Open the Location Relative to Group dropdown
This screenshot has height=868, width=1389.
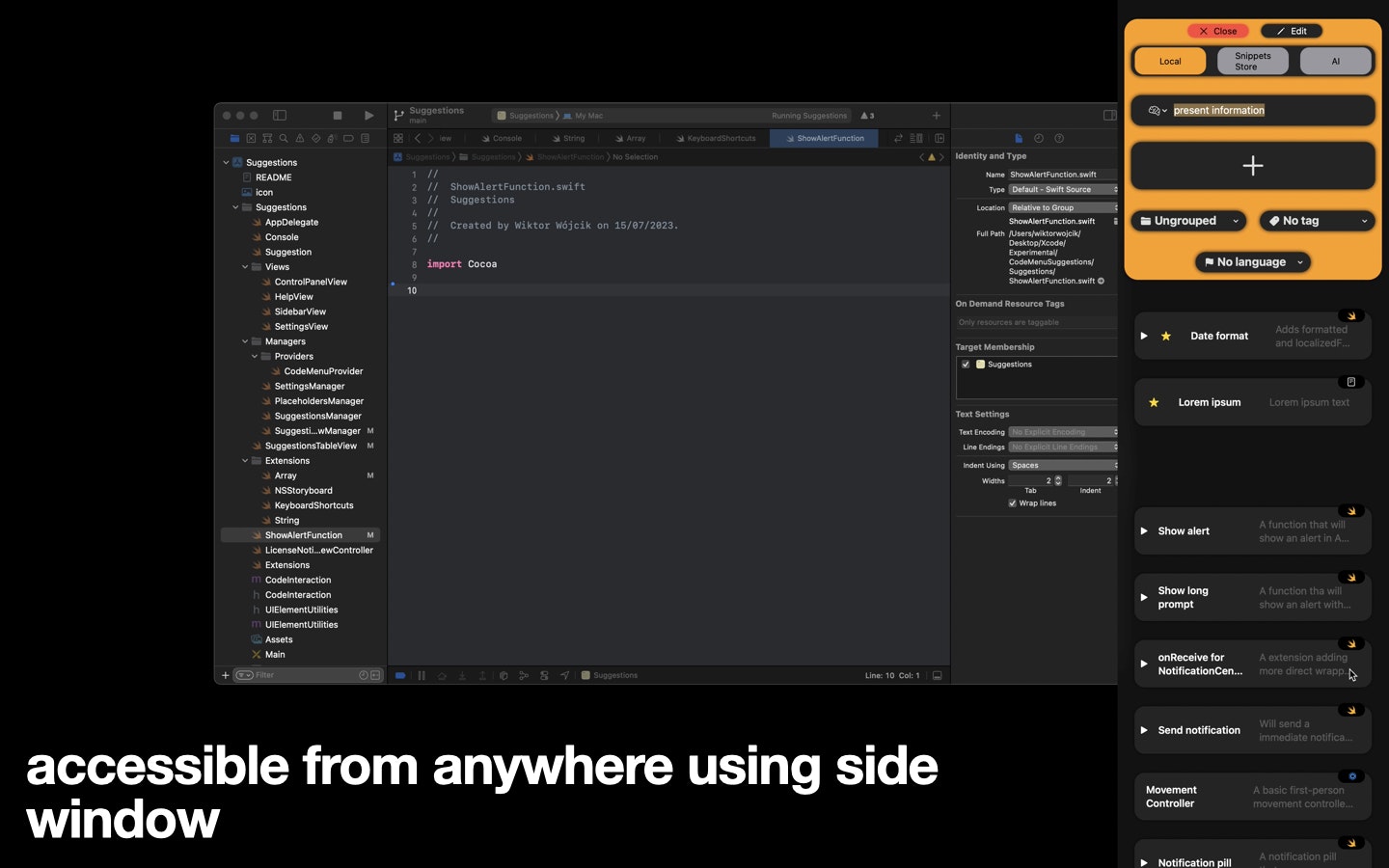1063,208
